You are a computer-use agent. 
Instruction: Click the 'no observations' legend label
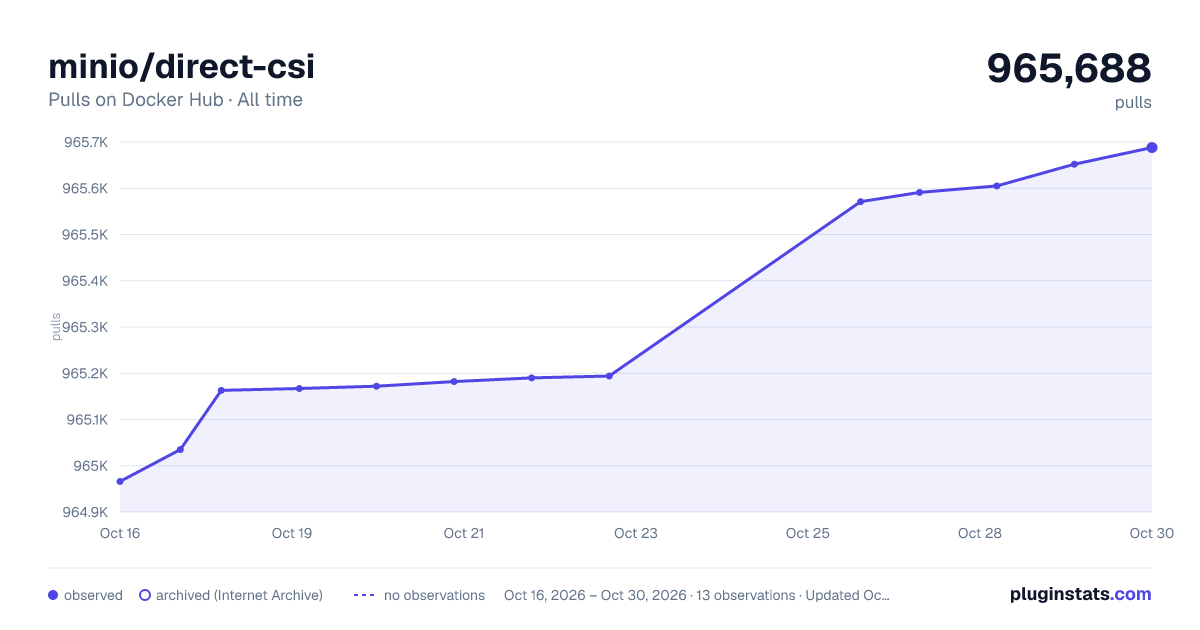point(434,595)
